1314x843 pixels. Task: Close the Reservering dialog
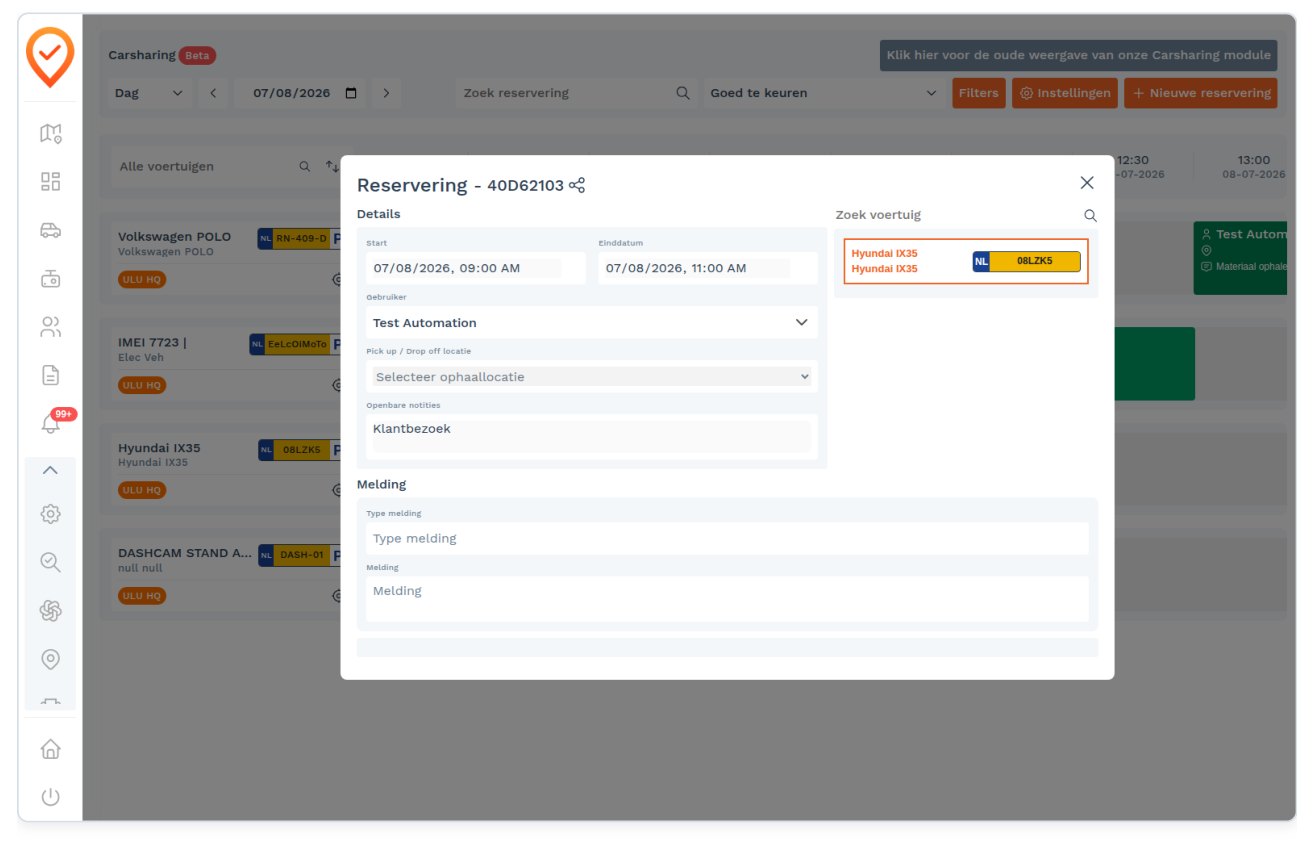[x=1087, y=183]
